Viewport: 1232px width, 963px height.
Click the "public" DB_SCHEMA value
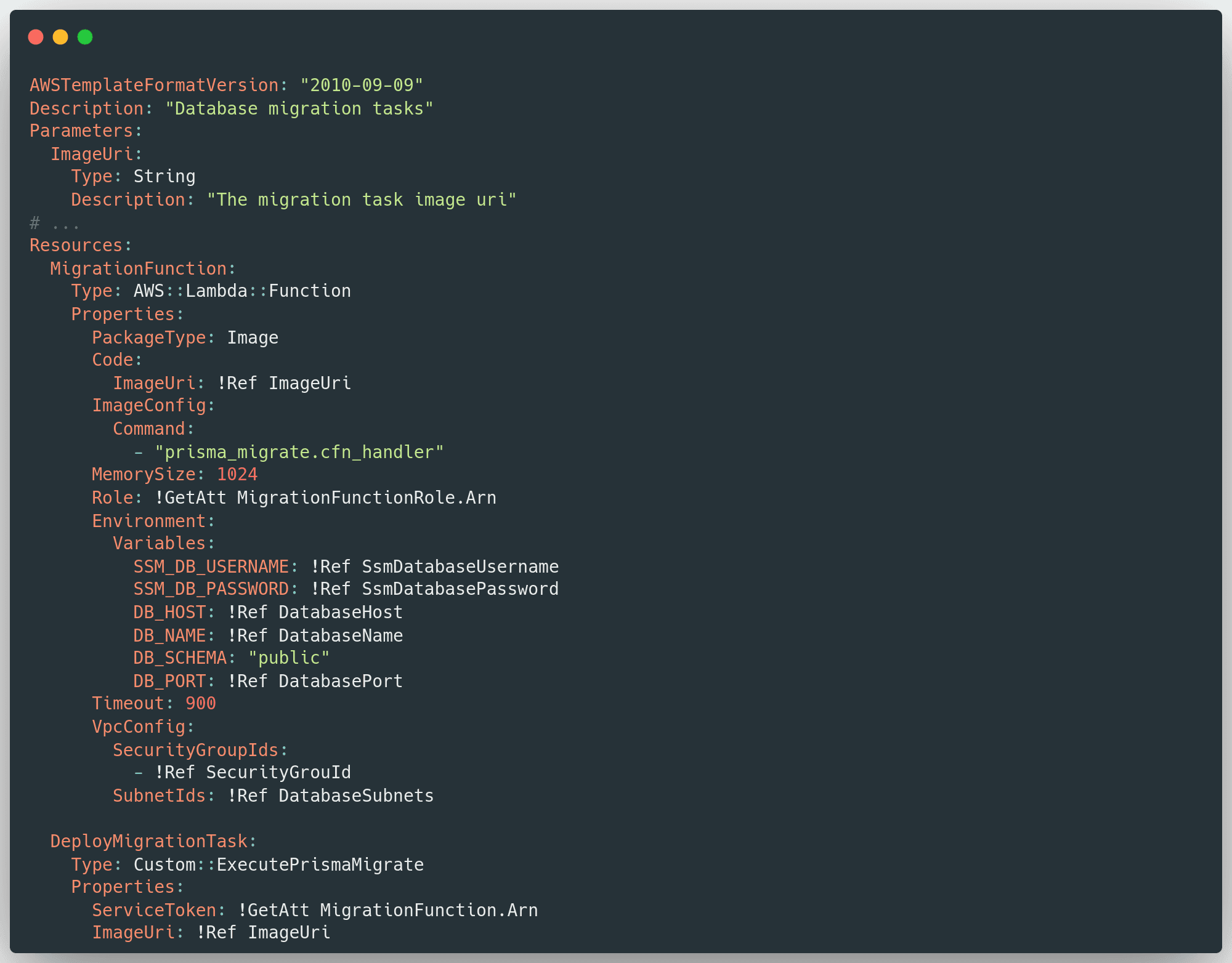click(289, 658)
